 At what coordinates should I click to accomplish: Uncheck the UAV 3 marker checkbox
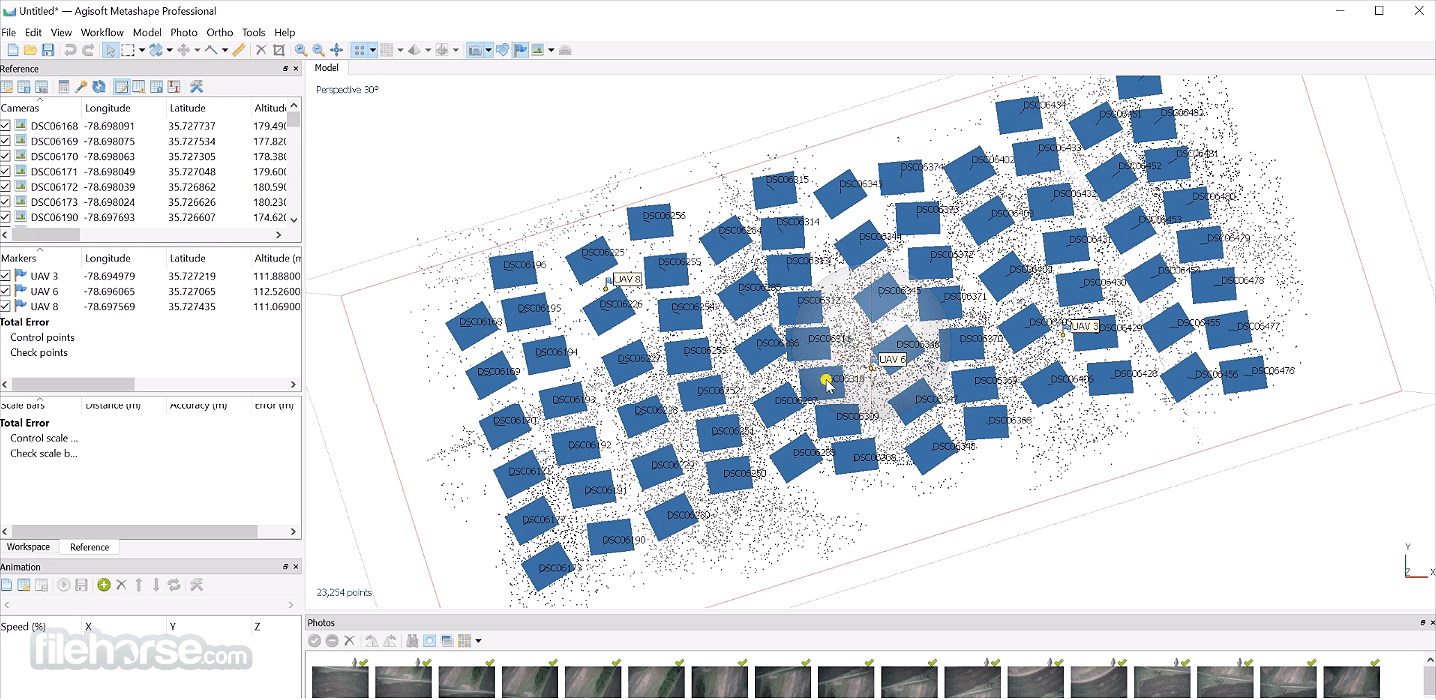tap(6, 276)
